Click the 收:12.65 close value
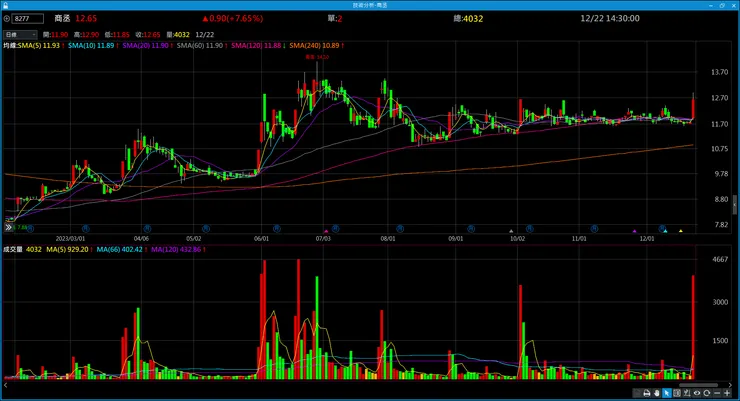 point(148,34)
